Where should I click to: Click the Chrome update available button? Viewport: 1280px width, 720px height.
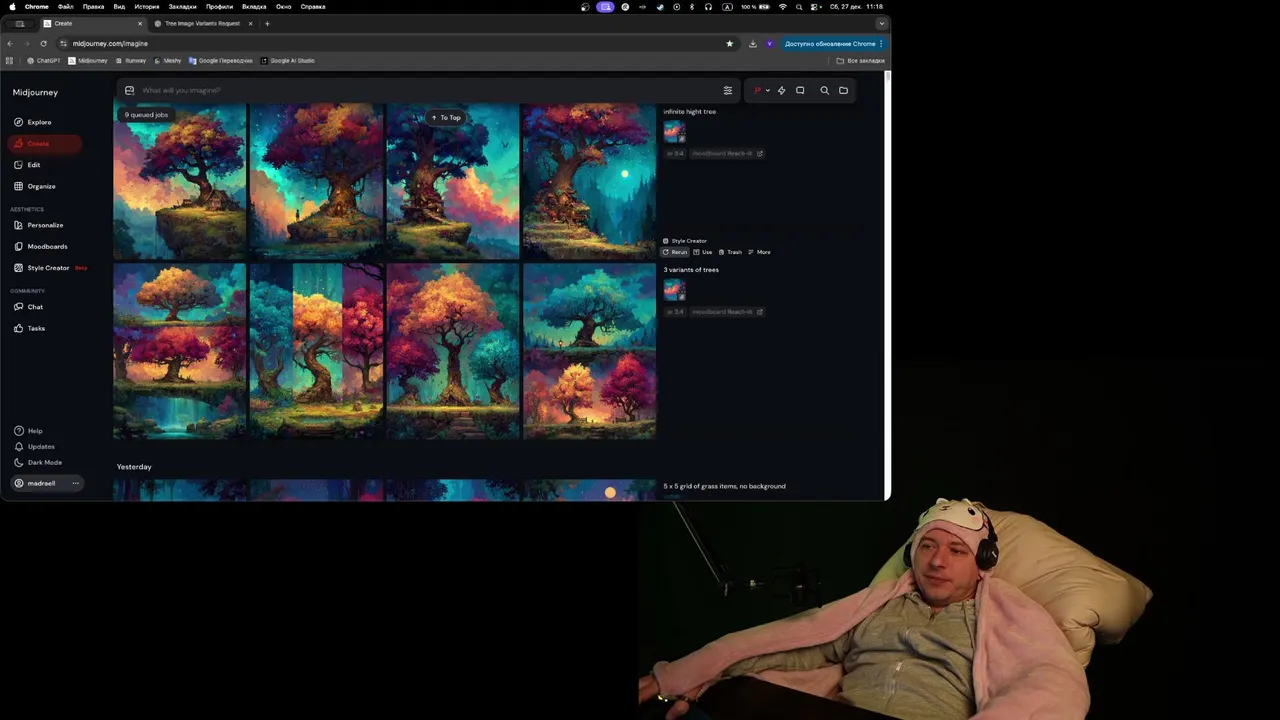tap(833, 44)
